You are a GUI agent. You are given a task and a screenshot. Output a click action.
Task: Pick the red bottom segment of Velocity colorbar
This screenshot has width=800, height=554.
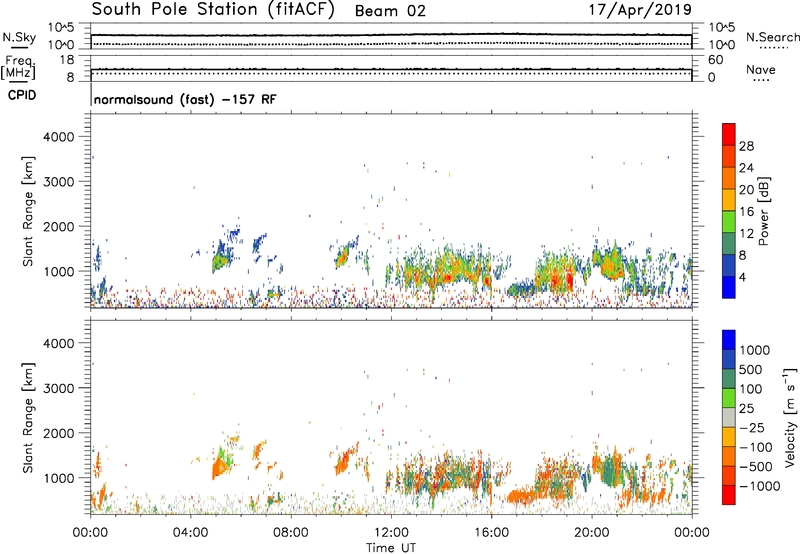(729, 495)
